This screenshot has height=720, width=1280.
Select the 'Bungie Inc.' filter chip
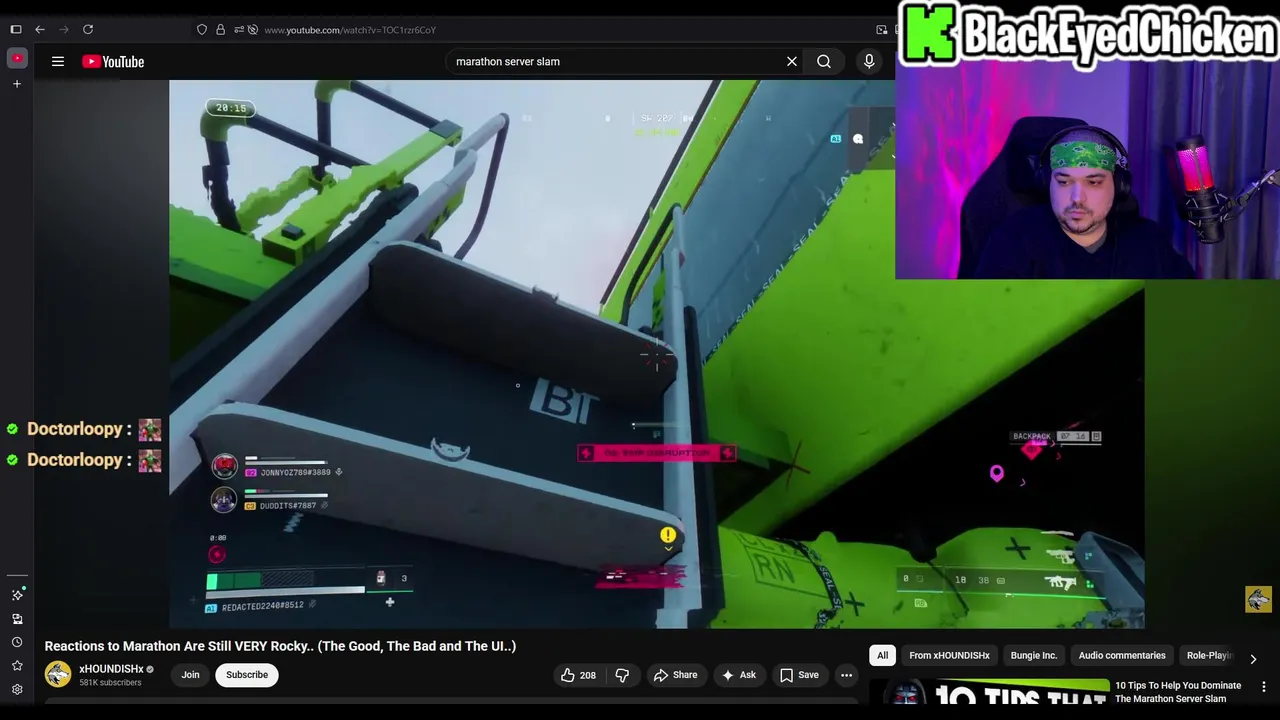coord(1034,656)
